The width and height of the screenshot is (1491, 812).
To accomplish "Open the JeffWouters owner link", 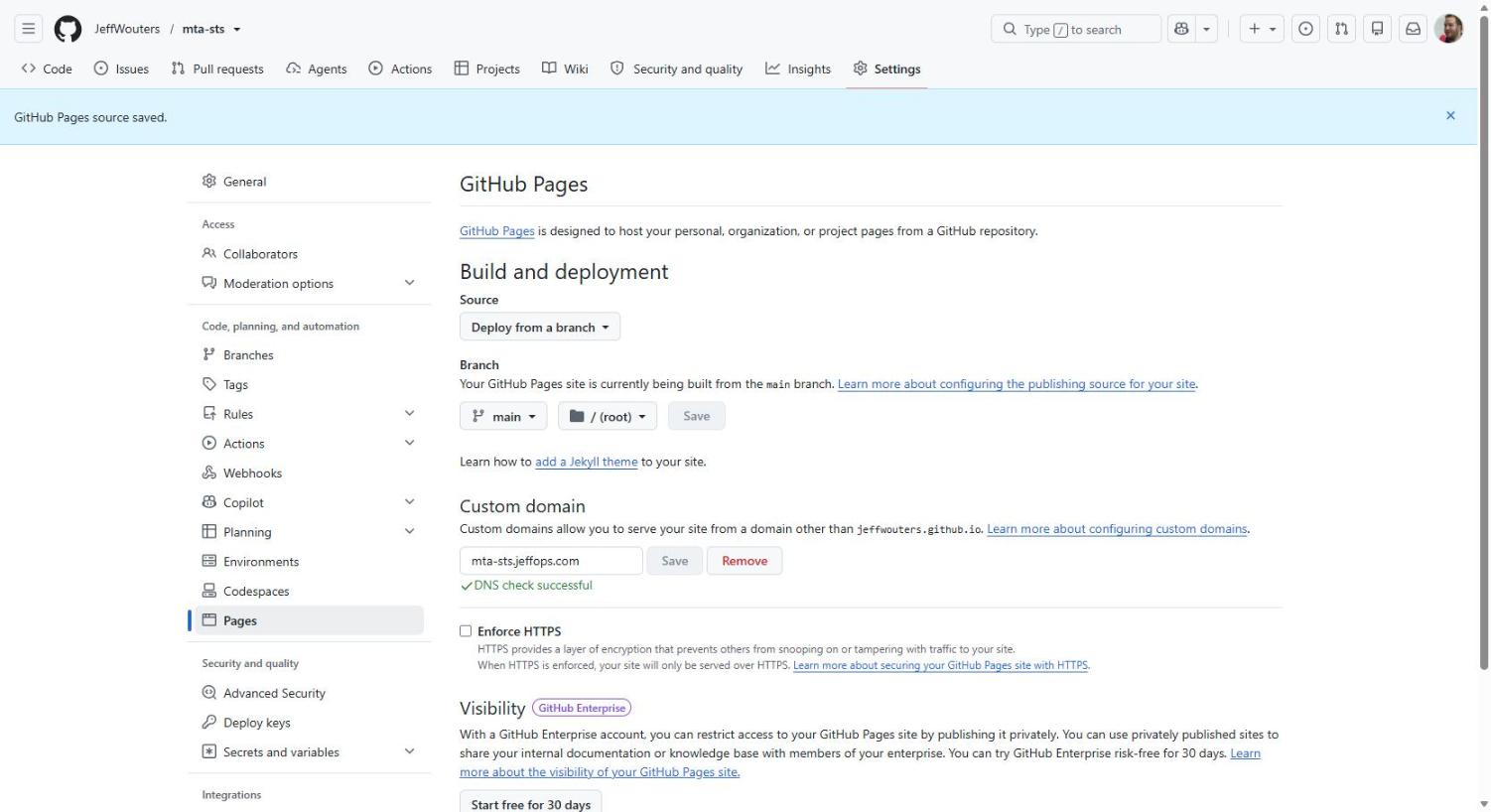I will (x=127, y=29).
